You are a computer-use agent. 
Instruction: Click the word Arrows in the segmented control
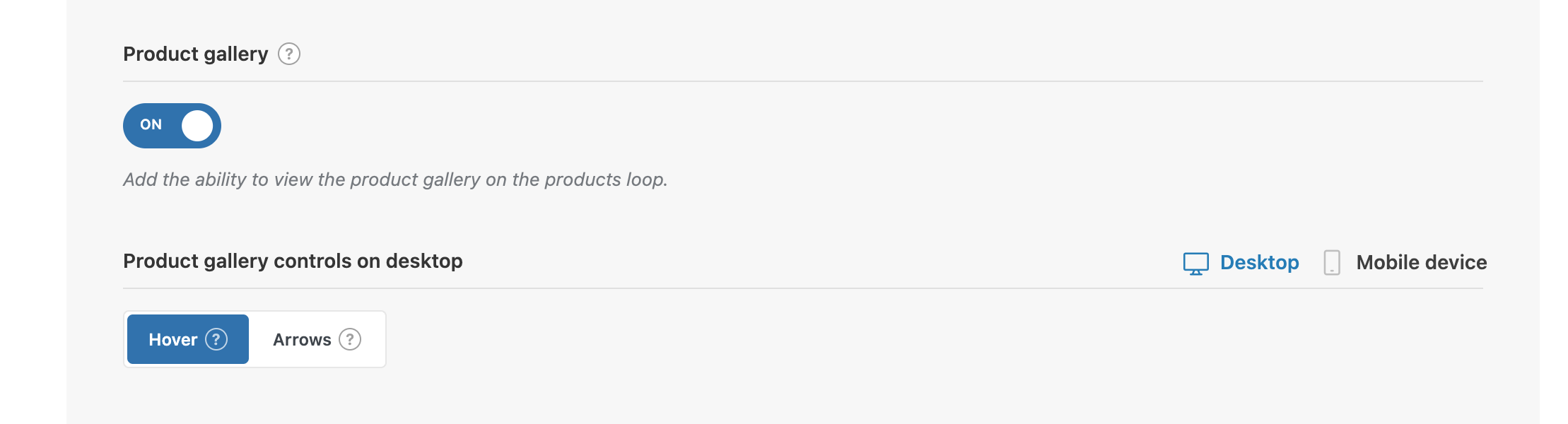[302, 340]
